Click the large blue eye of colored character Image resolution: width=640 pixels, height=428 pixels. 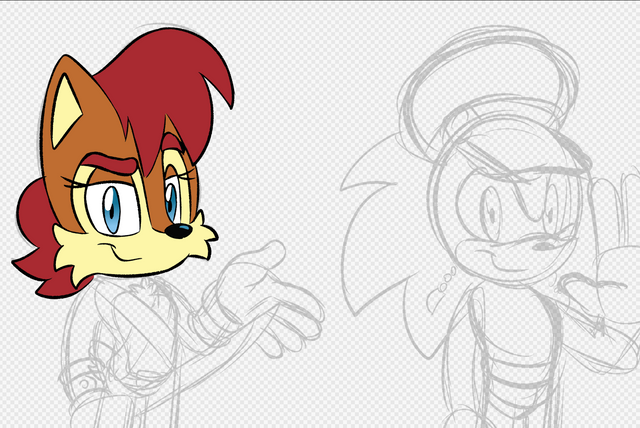click(x=111, y=210)
